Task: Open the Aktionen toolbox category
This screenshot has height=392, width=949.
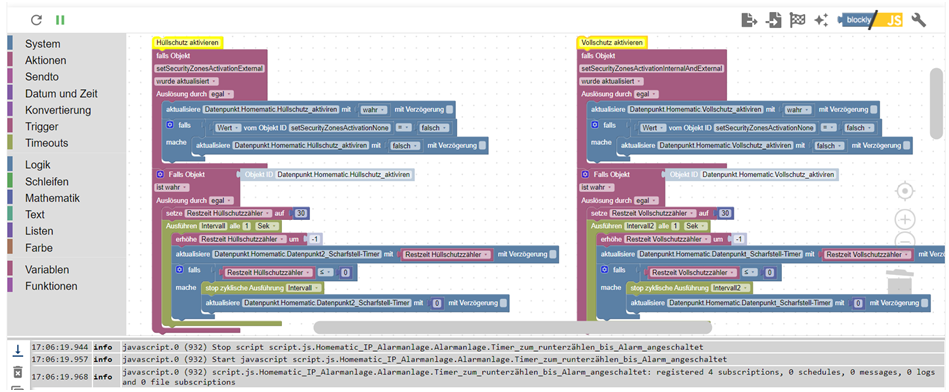Action: [45, 60]
